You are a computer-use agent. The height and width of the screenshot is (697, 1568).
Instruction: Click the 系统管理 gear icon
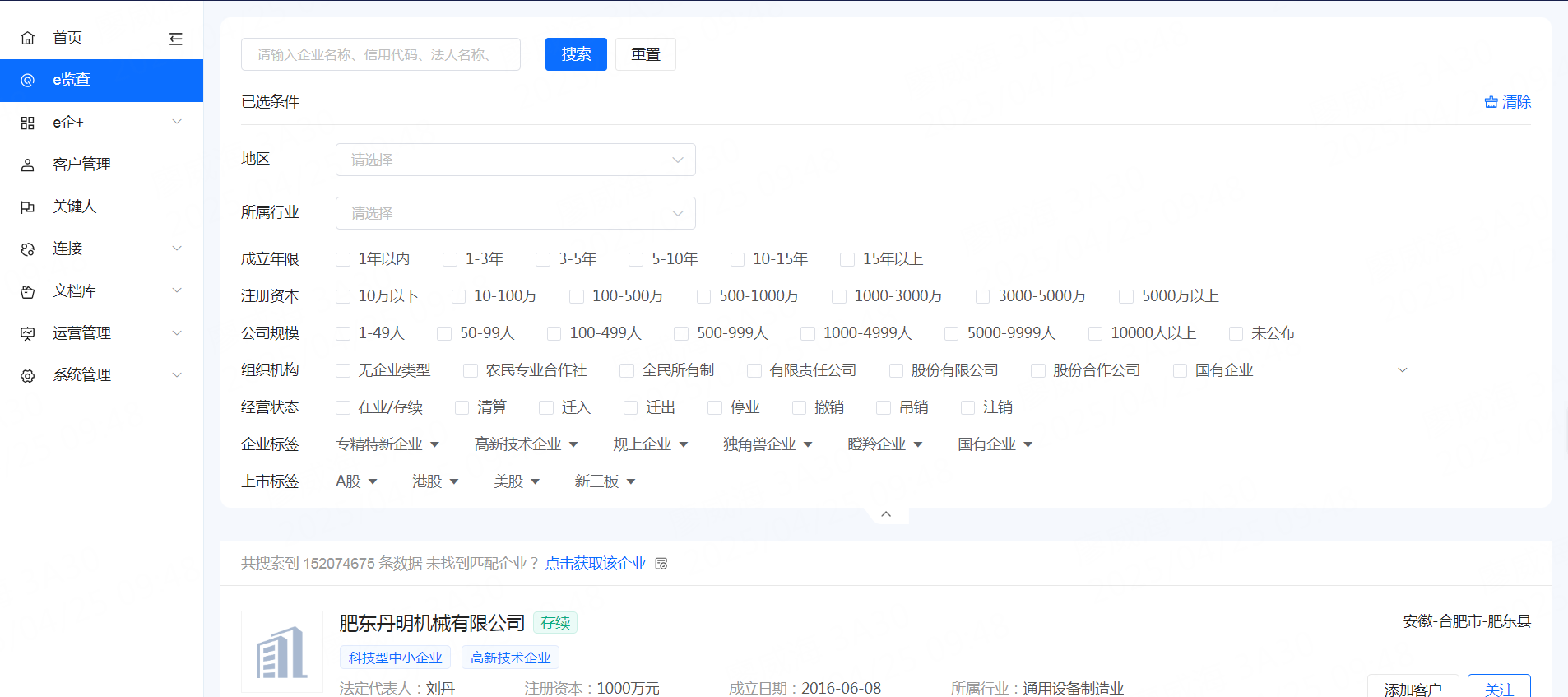pos(27,375)
